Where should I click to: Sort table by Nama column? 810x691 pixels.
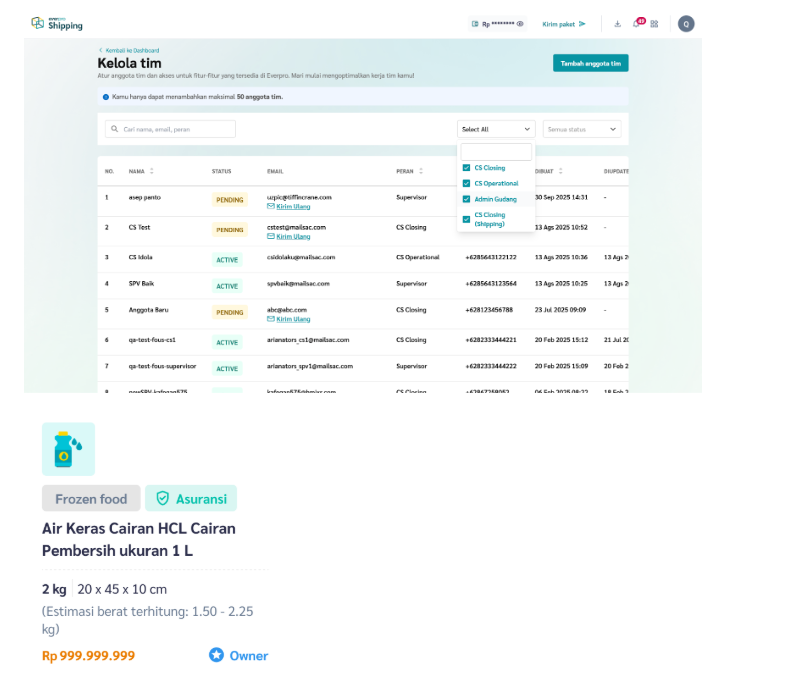point(150,171)
